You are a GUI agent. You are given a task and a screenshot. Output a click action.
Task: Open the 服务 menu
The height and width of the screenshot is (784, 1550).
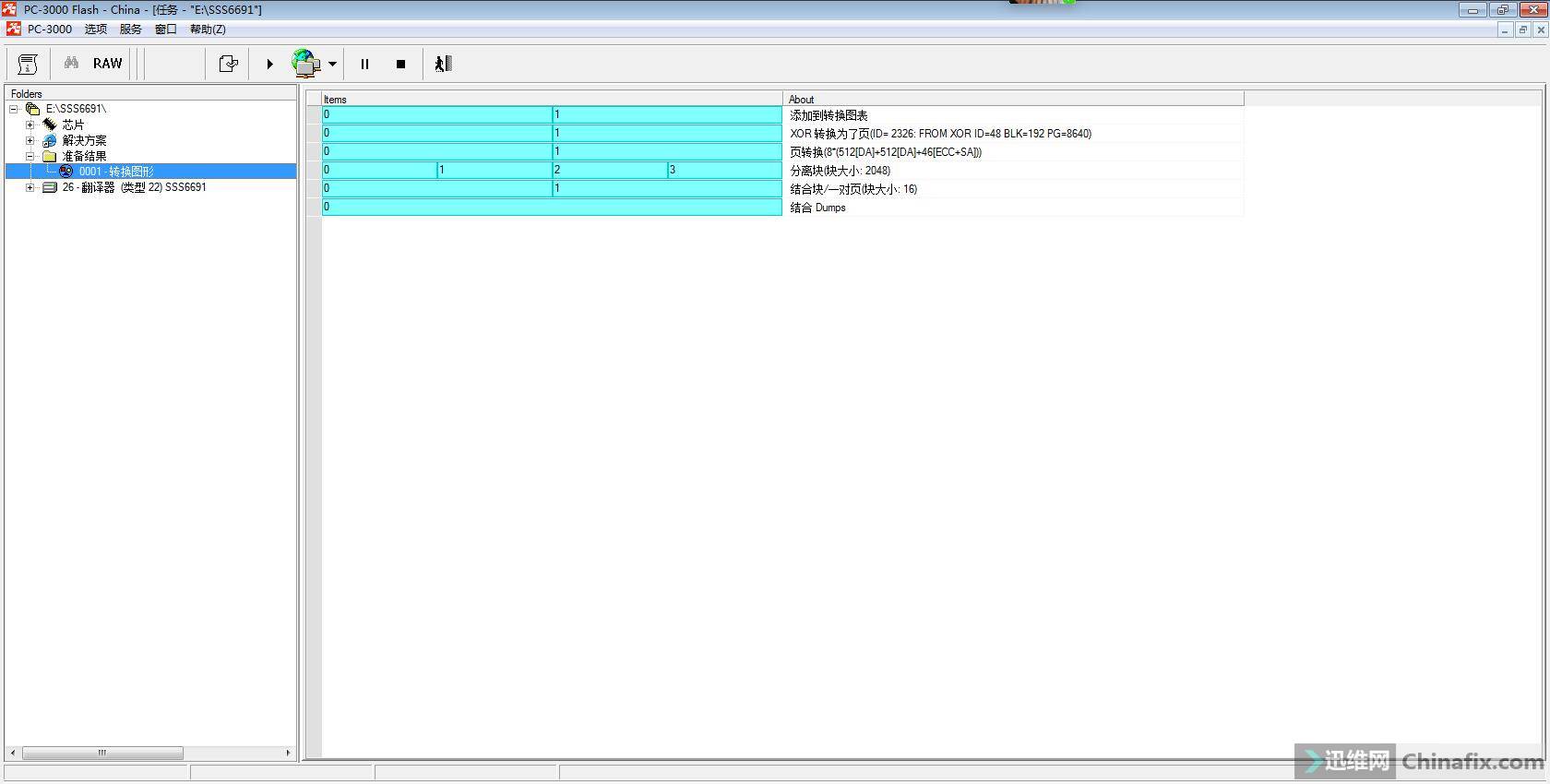click(x=131, y=30)
